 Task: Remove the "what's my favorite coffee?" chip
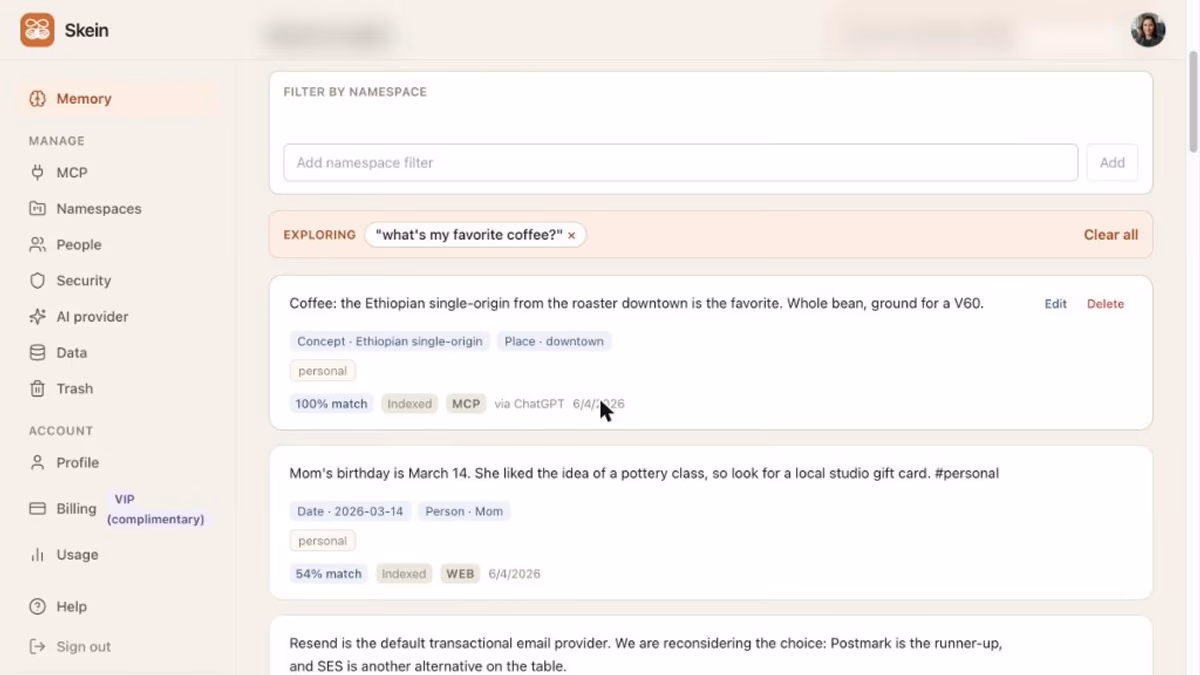[572, 236]
